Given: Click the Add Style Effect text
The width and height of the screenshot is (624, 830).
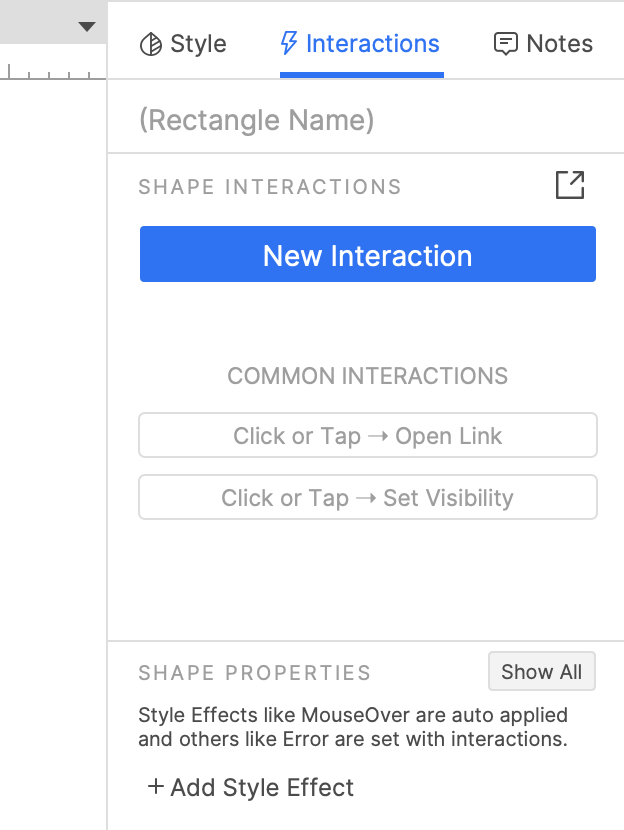Looking at the screenshot, I should coord(262,788).
